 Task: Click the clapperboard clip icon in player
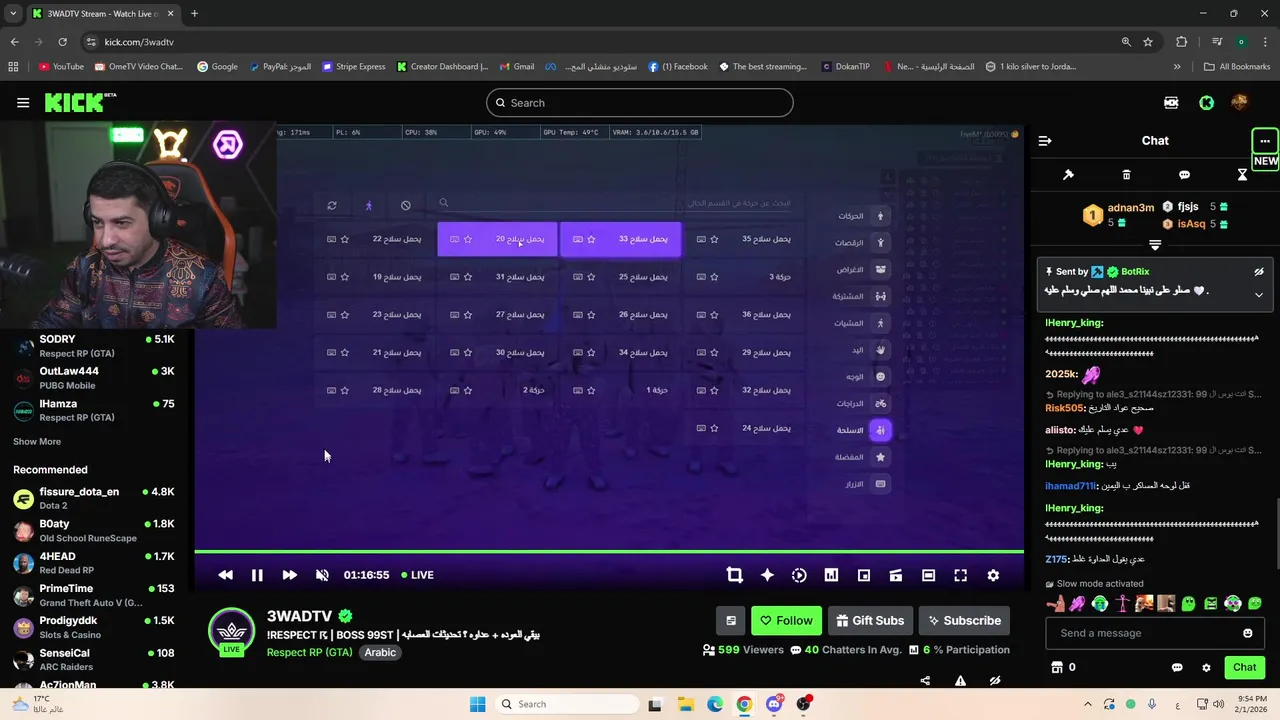pyautogui.click(x=896, y=575)
